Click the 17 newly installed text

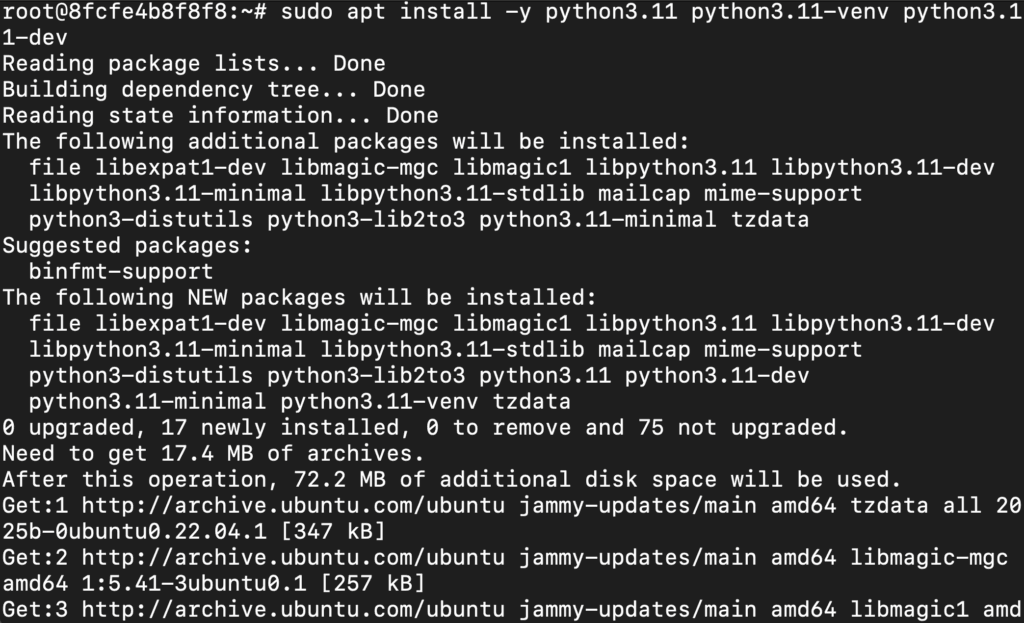pos(280,428)
